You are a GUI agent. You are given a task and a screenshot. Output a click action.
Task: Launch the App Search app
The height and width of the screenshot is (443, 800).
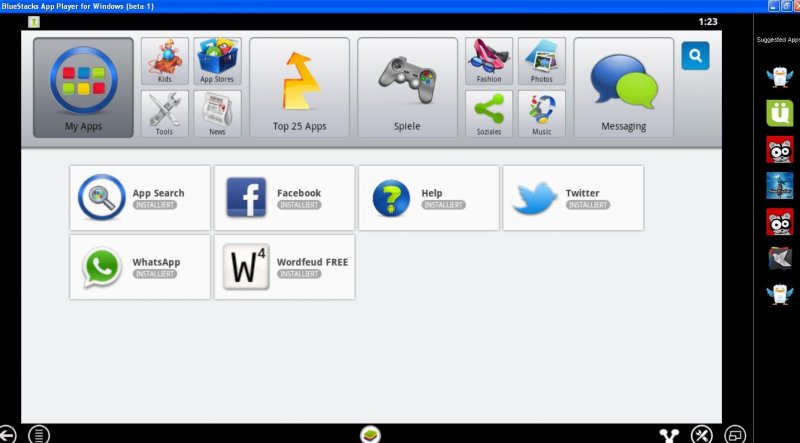pyautogui.click(x=140, y=198)
